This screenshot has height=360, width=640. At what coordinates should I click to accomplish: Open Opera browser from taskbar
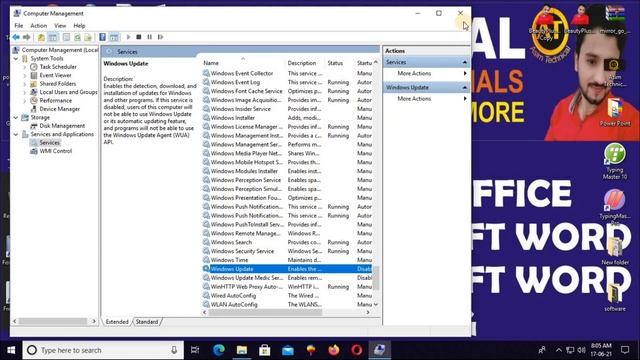357,350
